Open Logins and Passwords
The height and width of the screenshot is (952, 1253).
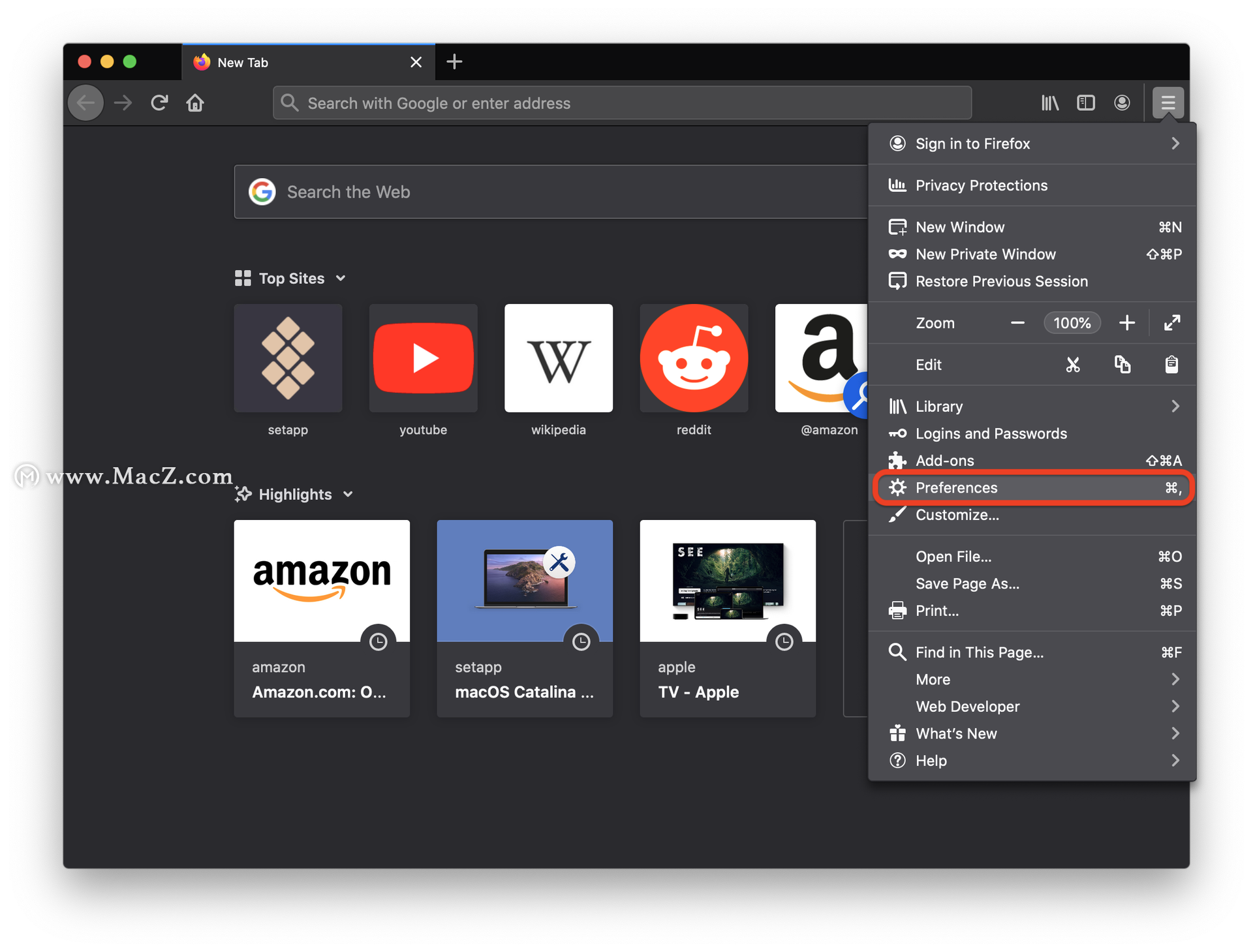point(1032,433)
